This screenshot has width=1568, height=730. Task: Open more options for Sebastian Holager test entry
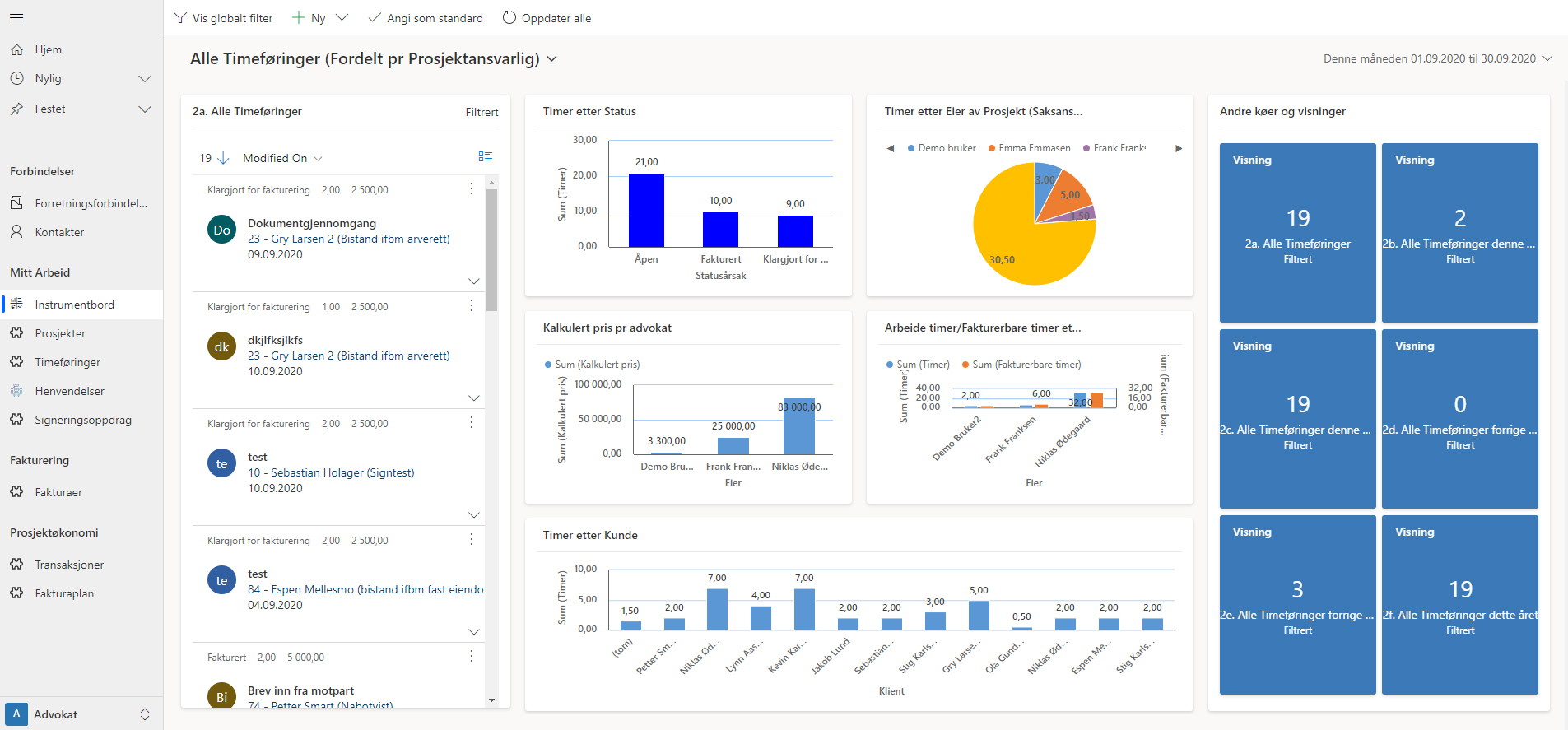coord(472,422)
